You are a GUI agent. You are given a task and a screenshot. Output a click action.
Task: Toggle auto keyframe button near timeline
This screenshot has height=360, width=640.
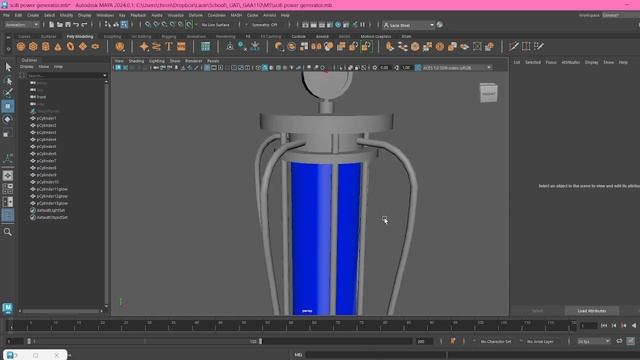click(453, 341)
